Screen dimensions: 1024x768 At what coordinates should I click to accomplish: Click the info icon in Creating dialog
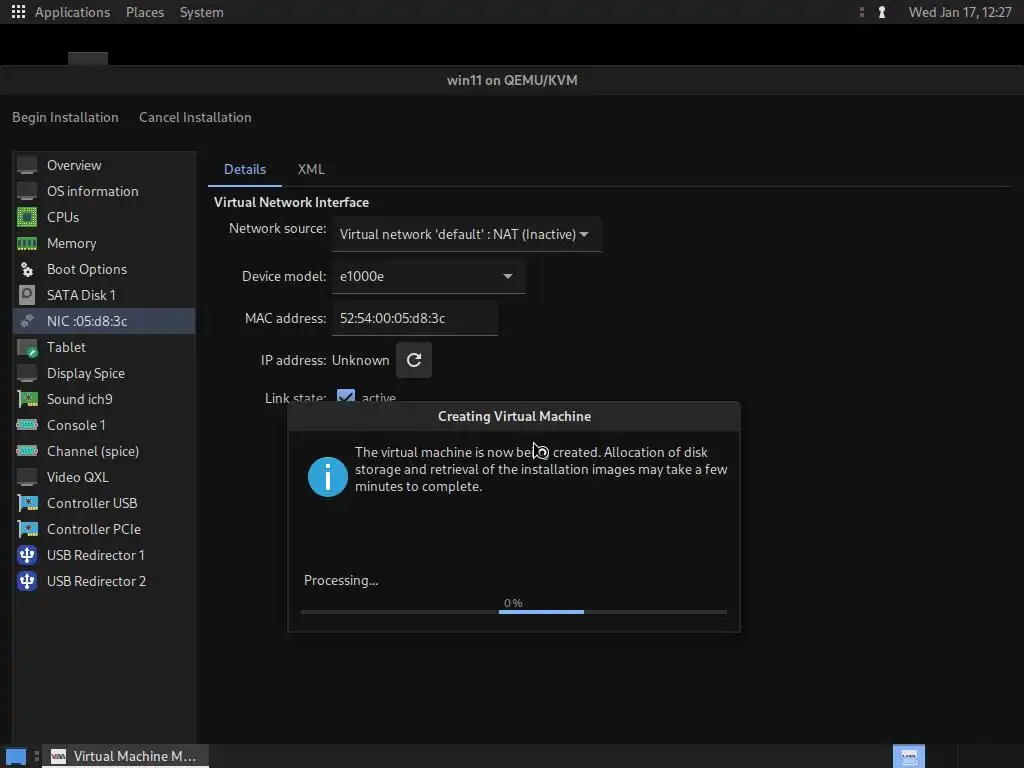328,476
